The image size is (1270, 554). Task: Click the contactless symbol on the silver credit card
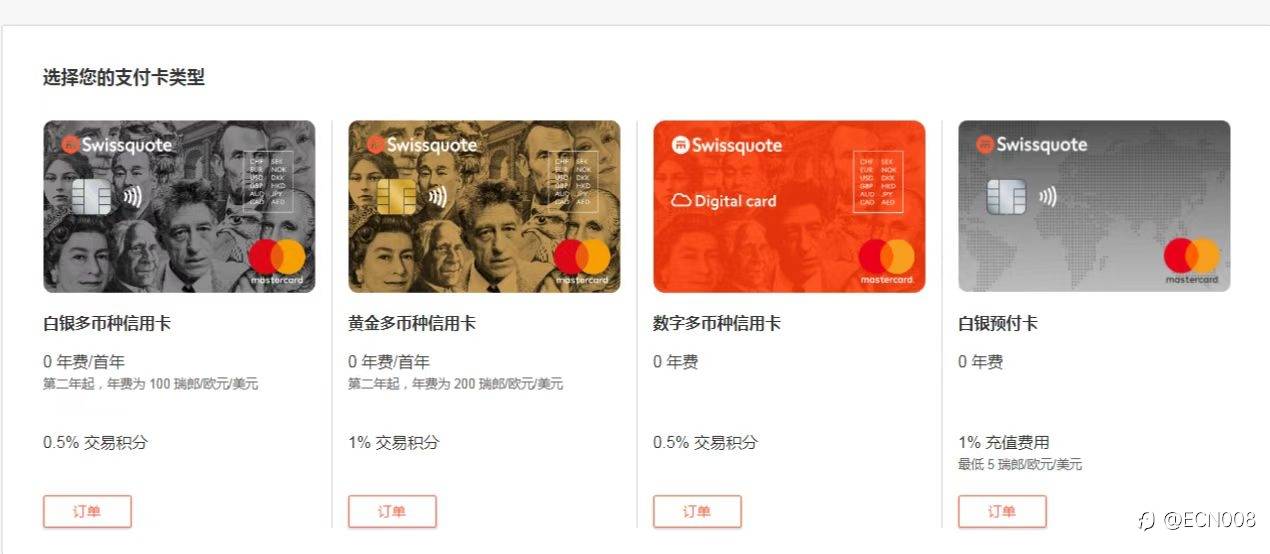tap(133, 197)
